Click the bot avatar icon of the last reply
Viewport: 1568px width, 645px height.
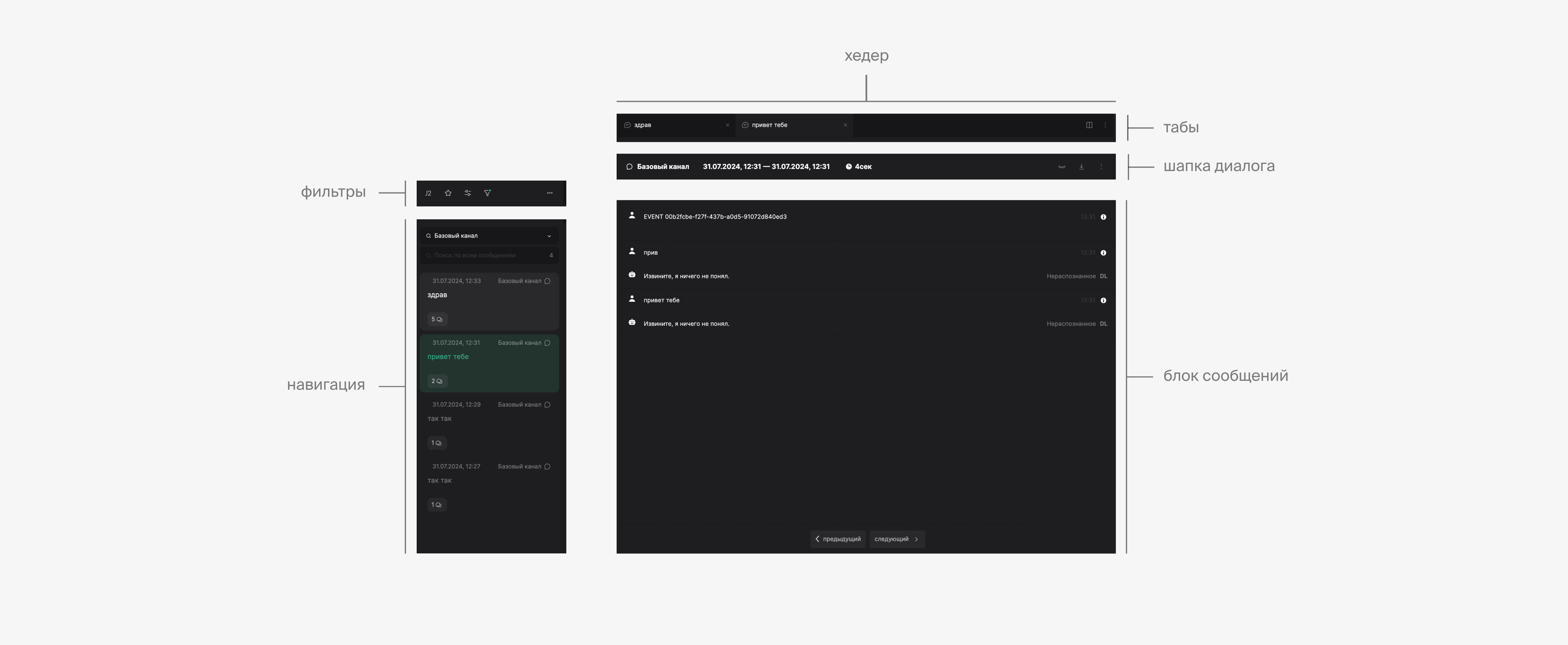(x=632, y=322)
